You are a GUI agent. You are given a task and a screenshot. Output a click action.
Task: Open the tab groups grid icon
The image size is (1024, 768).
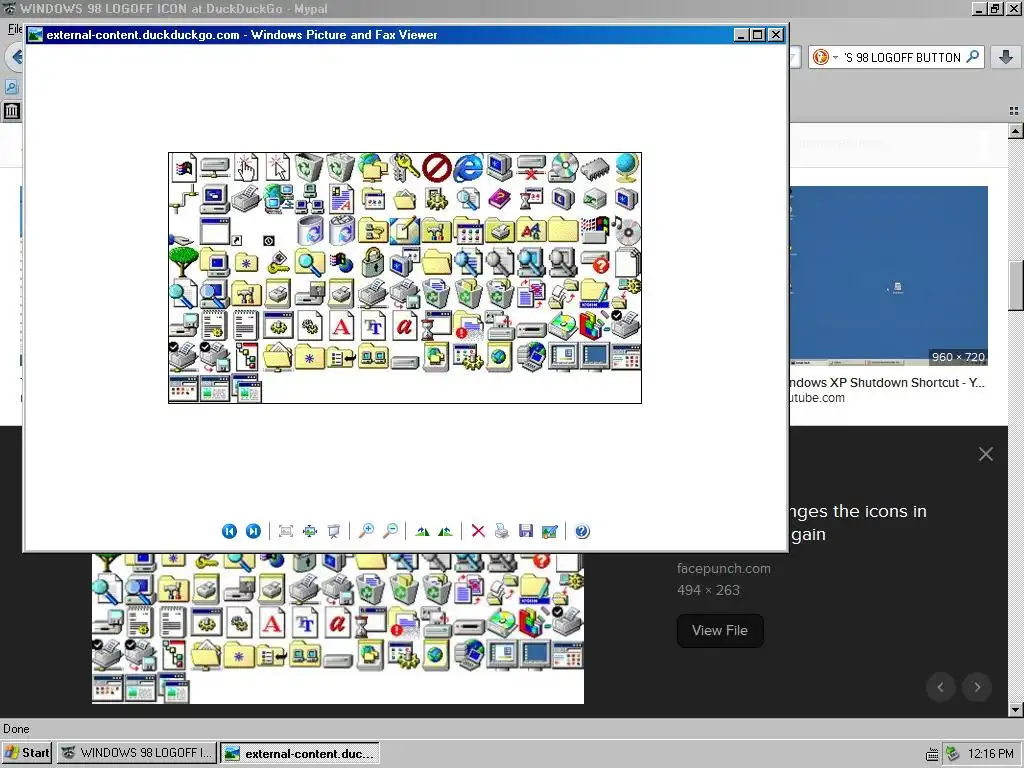pos(1014,111)
